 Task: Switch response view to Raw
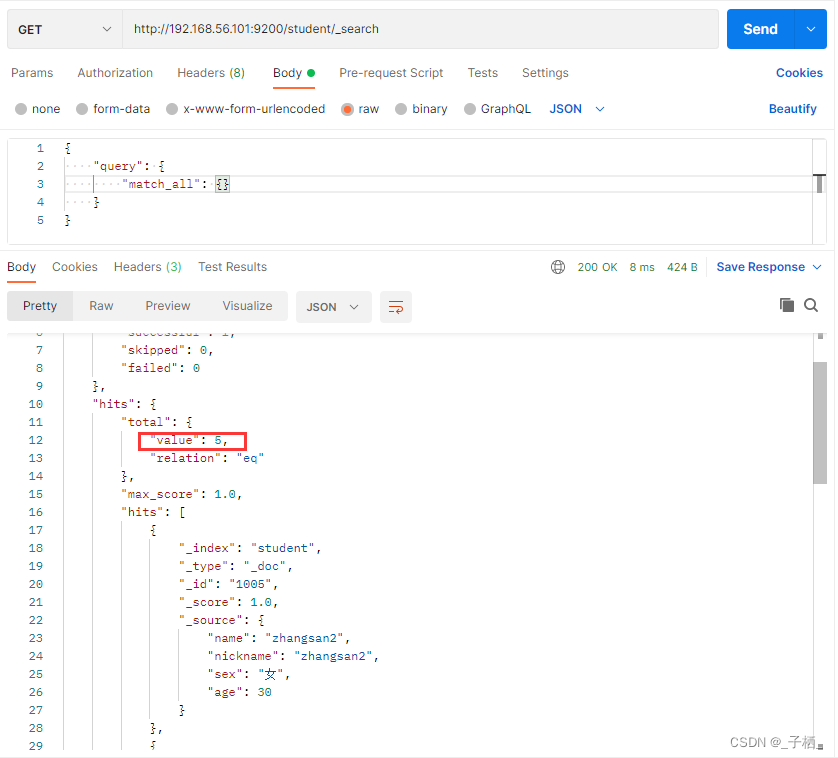(x=101, y=306)
